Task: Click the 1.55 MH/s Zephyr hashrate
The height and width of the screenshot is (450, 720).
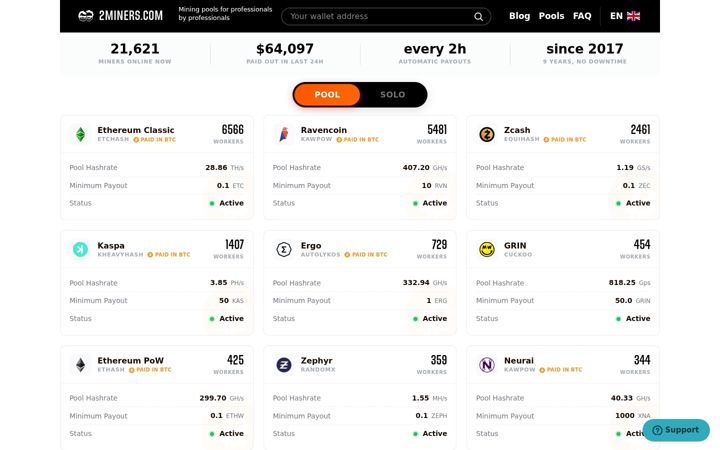Action: [429, 398]
